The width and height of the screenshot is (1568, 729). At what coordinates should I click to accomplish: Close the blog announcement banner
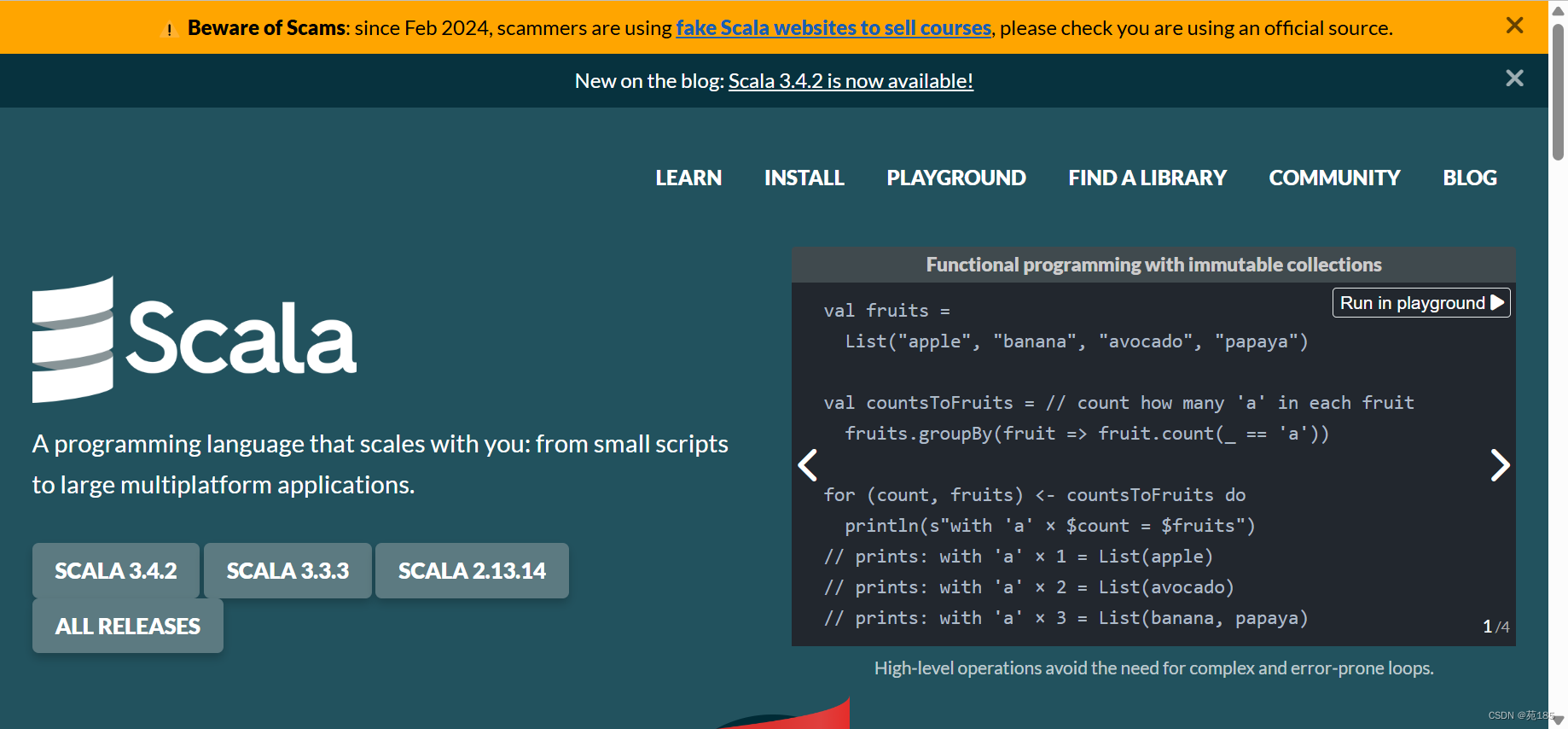(x=1514, y=79)
